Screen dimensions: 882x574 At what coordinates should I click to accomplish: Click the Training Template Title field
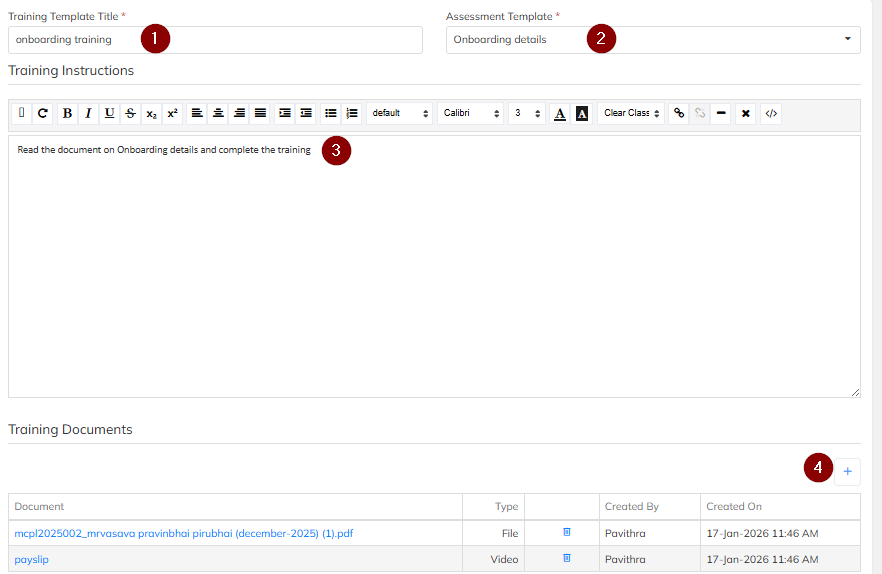click(x=215, y=40)
